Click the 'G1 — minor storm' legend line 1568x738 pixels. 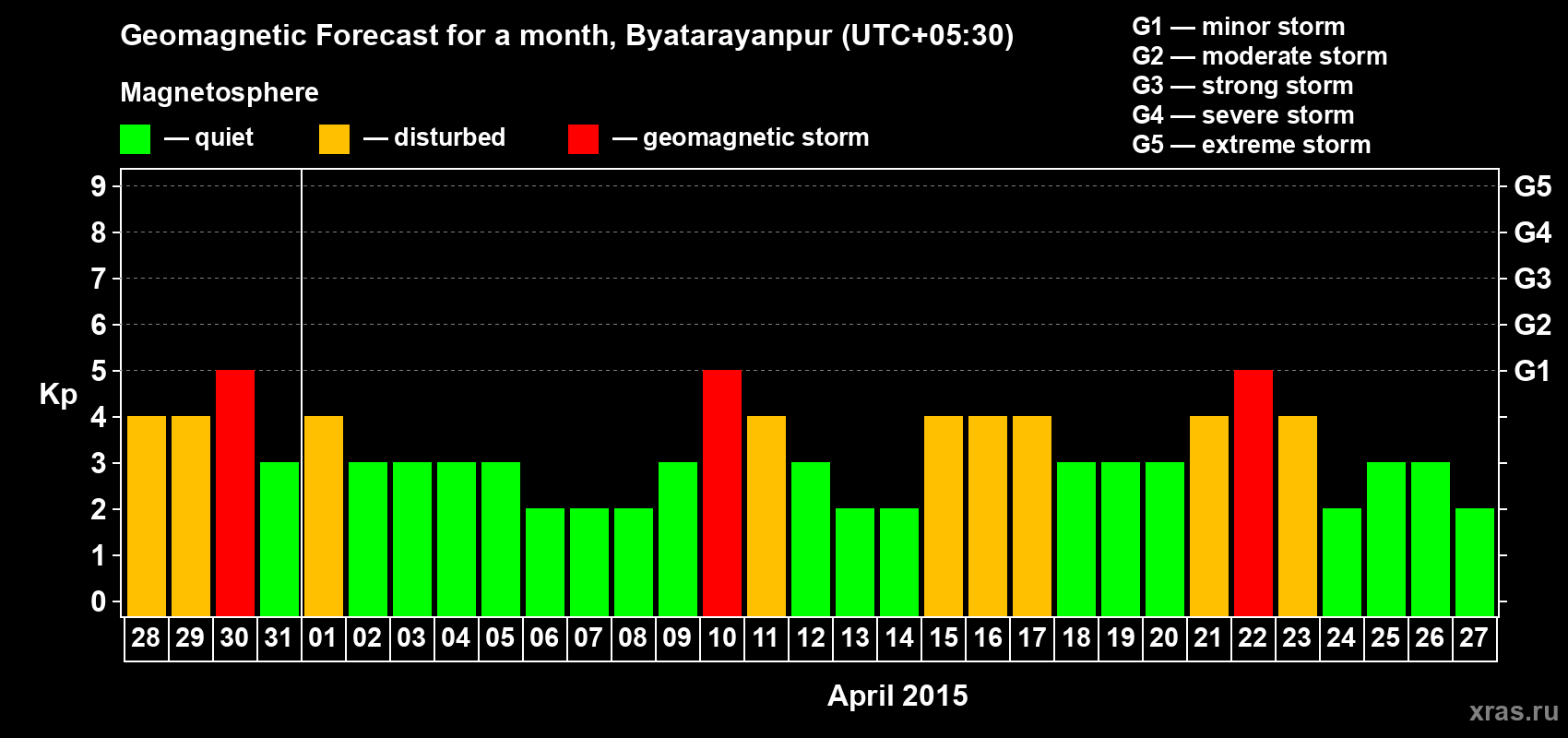point(1239,27)
